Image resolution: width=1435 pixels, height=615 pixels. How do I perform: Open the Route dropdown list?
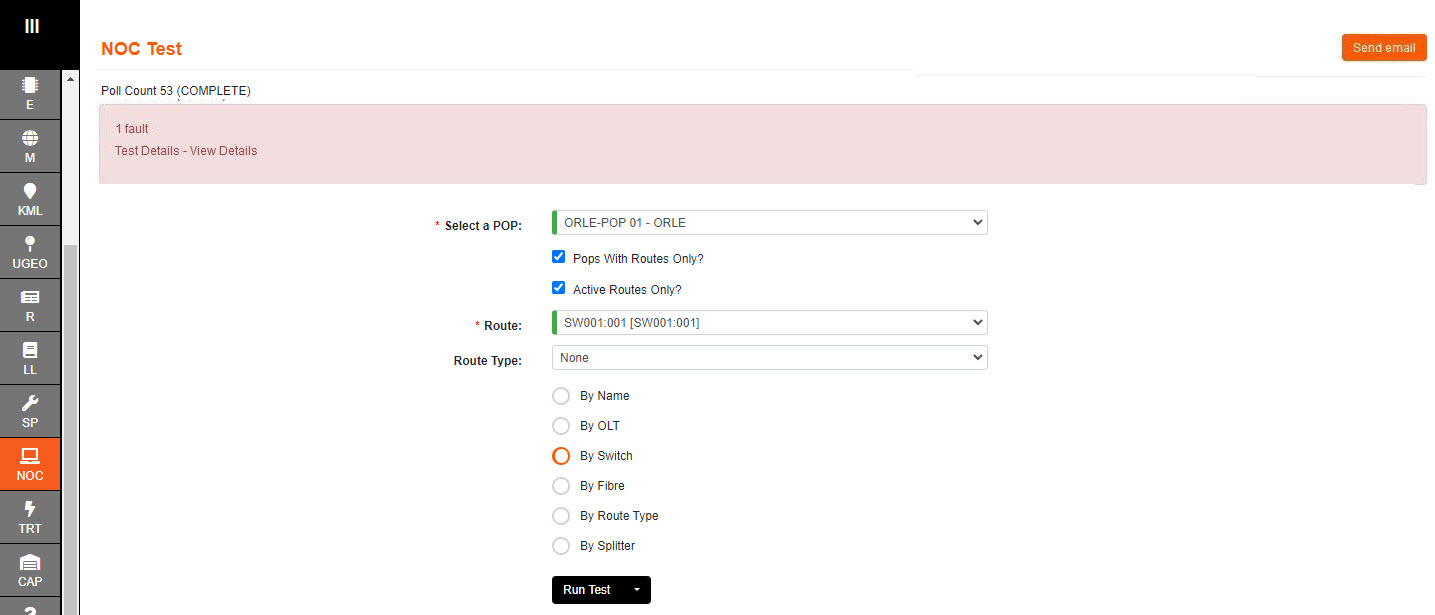click(x=769, y=323)
